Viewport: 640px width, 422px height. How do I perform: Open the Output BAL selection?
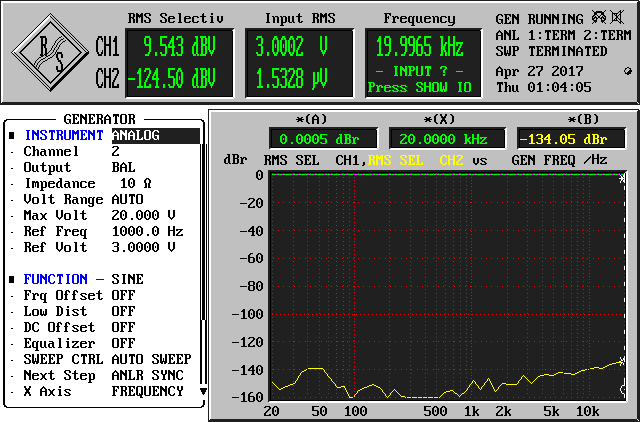[x=123, y=167]
